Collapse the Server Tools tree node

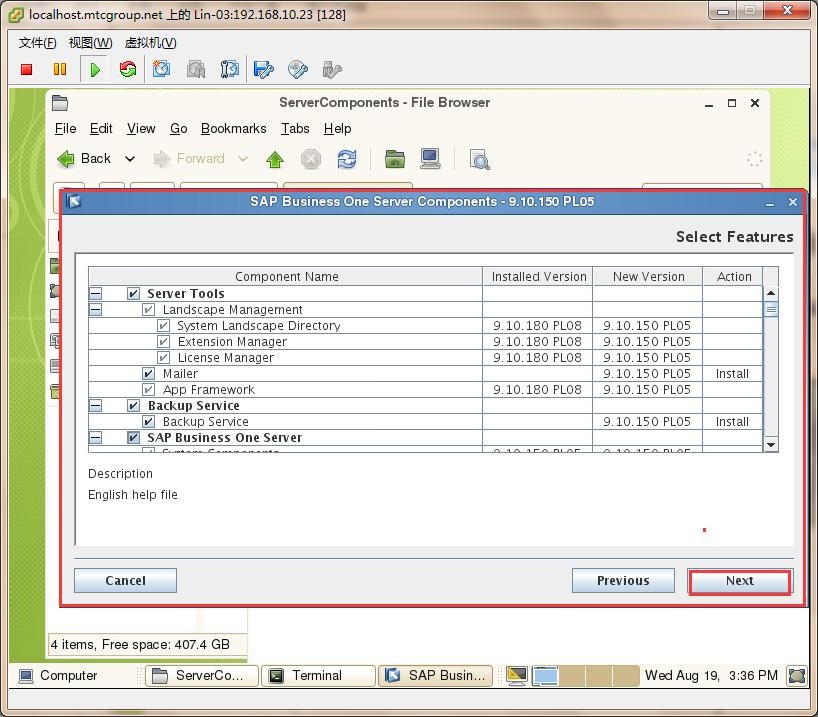pyautogui.click(x=95, y=293)
